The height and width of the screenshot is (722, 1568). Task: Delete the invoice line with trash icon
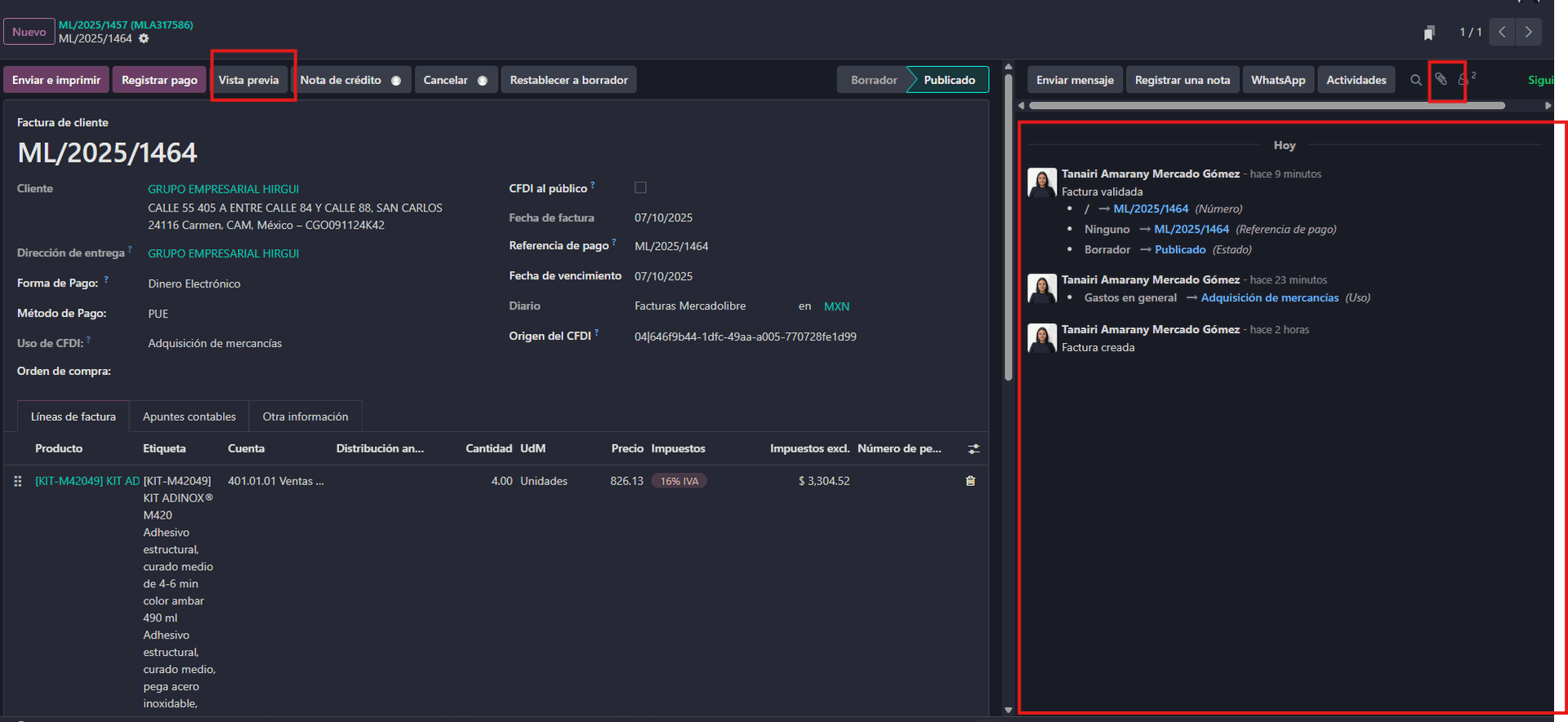click(x=970, y=481)
